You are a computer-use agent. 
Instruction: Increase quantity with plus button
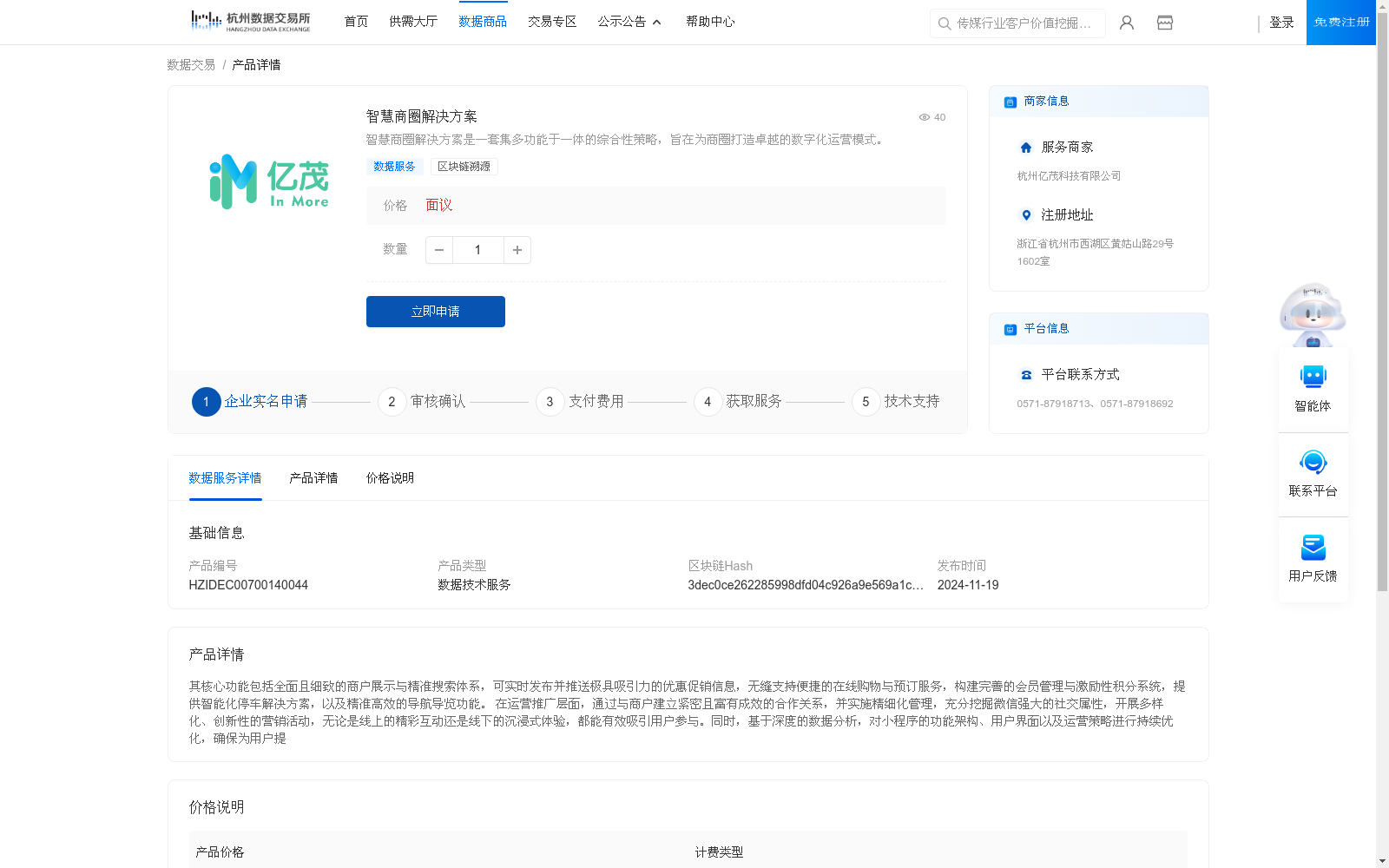tap(517, 250)
